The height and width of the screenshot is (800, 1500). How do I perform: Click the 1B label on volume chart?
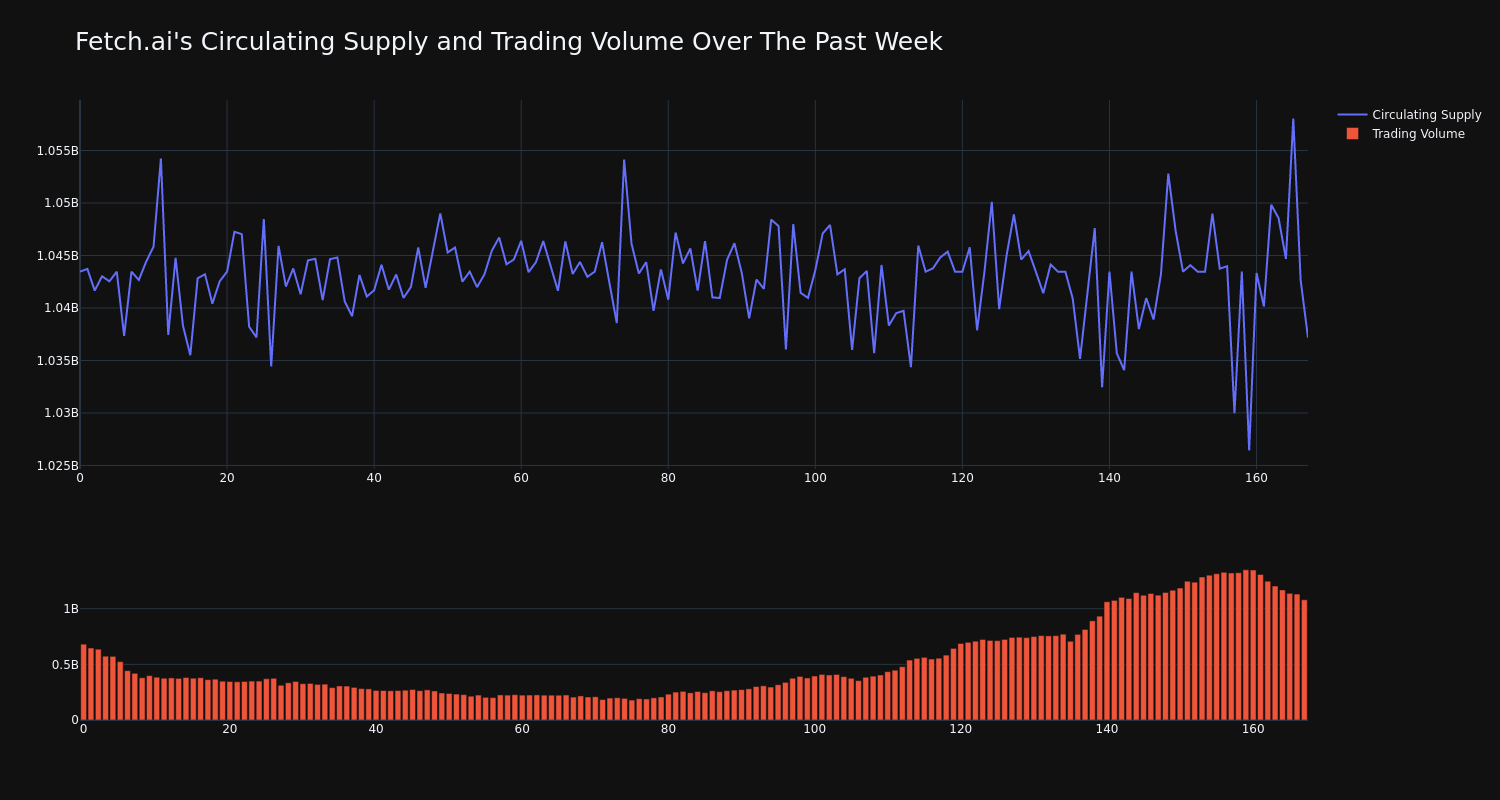(71, 609)
